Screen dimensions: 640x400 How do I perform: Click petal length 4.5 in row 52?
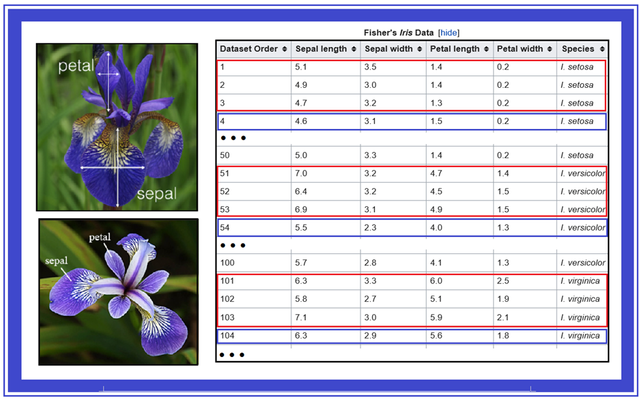click(x=436, y=191)
